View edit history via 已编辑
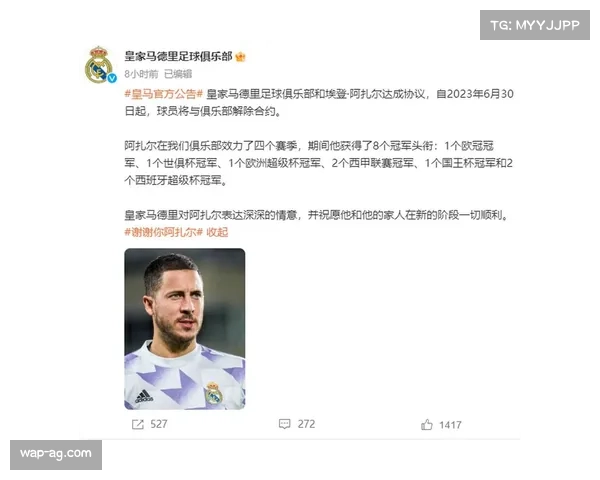This screenshot has width=600, height=480. tap(178, 74)
